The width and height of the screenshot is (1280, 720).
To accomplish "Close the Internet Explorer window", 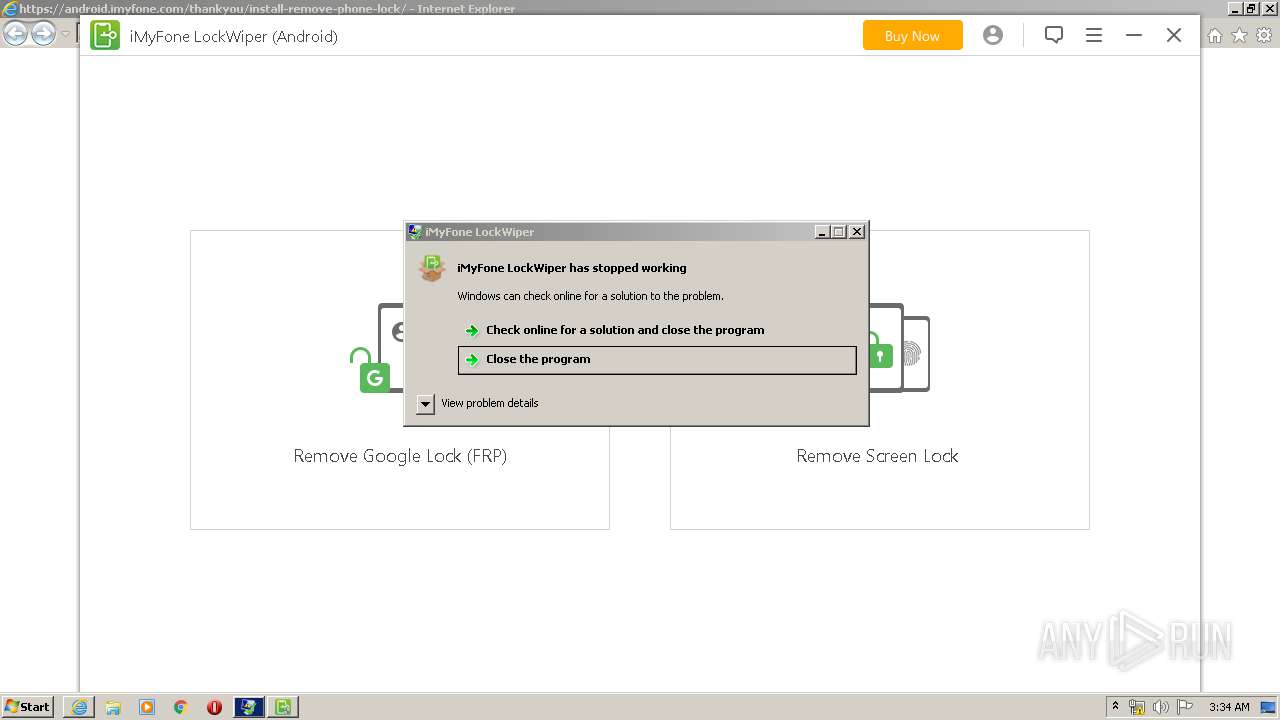I will coord(1268,8).
